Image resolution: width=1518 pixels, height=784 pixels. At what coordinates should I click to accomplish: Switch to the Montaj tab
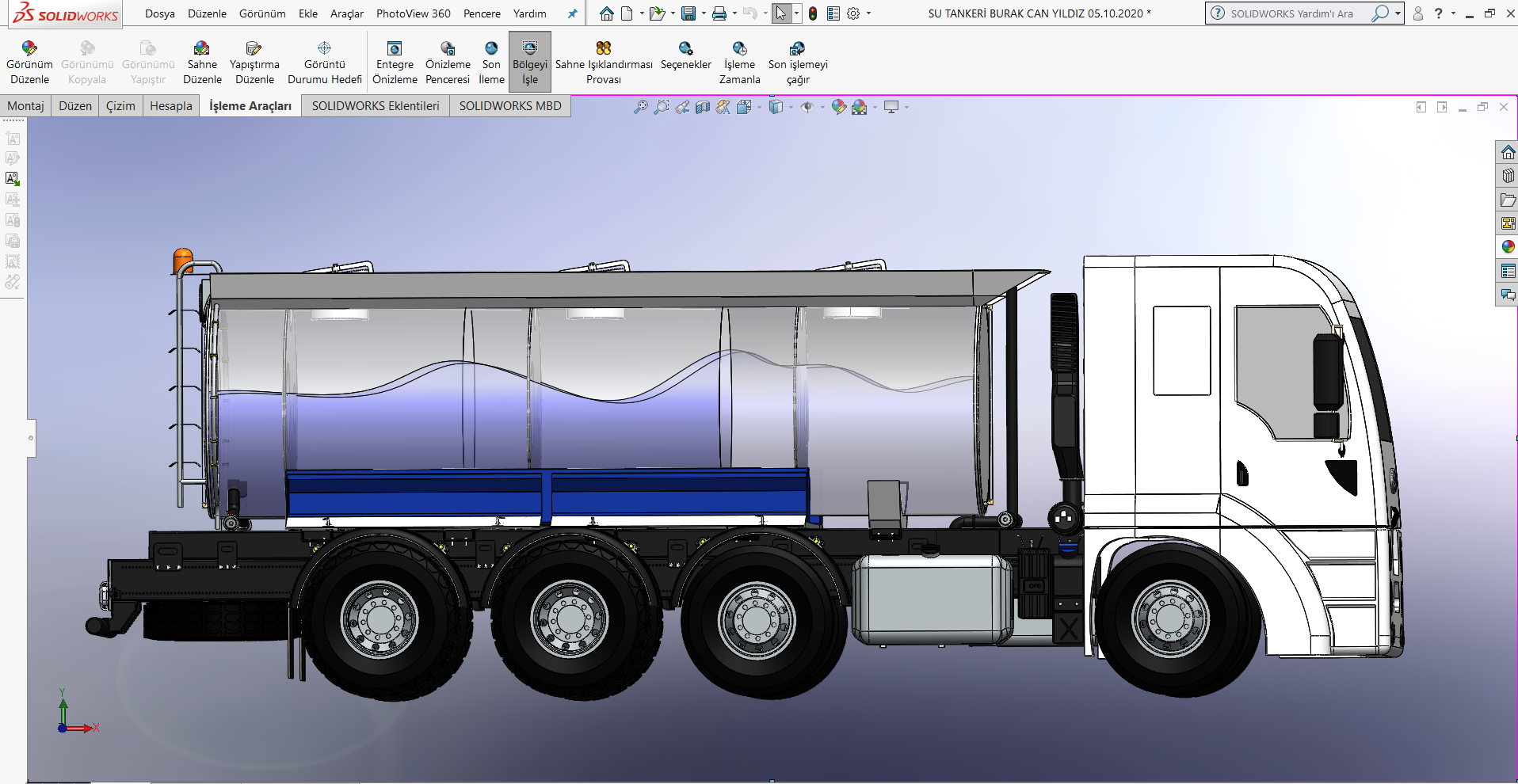point(25,106)
